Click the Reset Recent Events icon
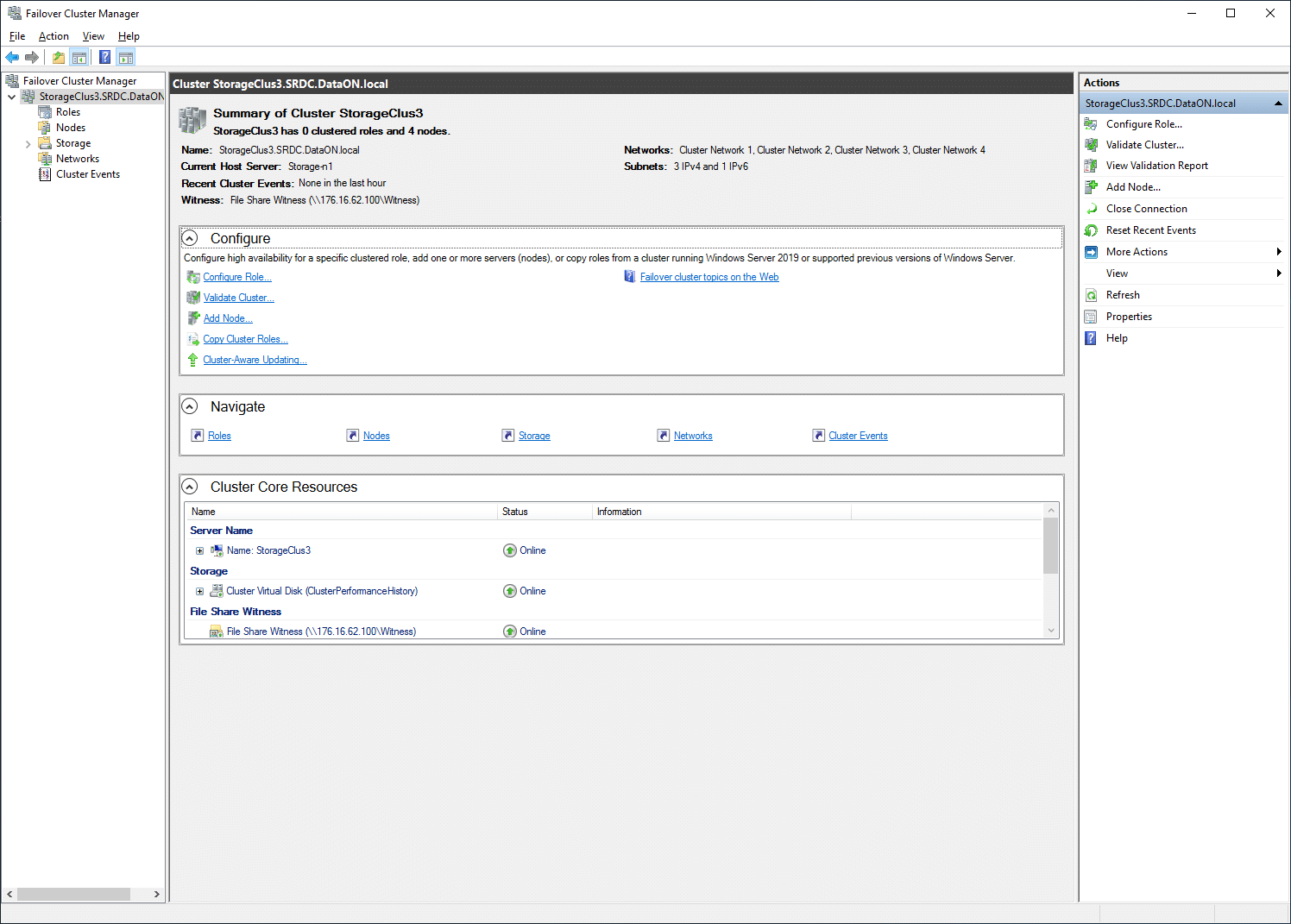 [x=1092, y=230]
